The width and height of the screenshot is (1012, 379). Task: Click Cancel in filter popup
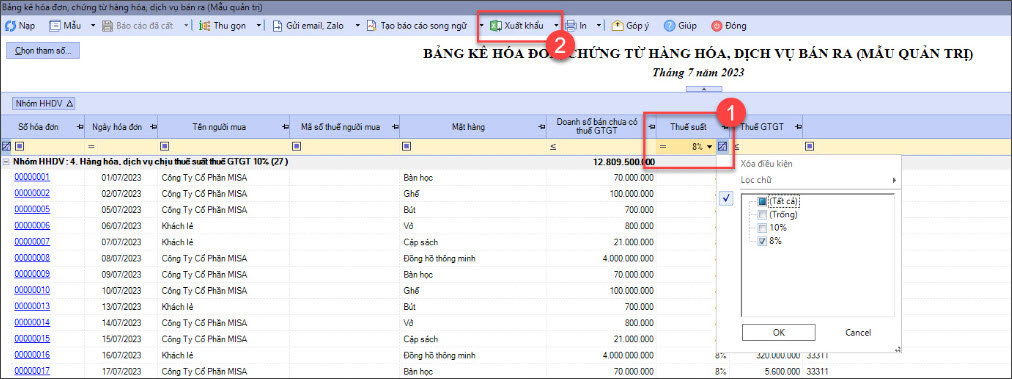tap(858, 332)
